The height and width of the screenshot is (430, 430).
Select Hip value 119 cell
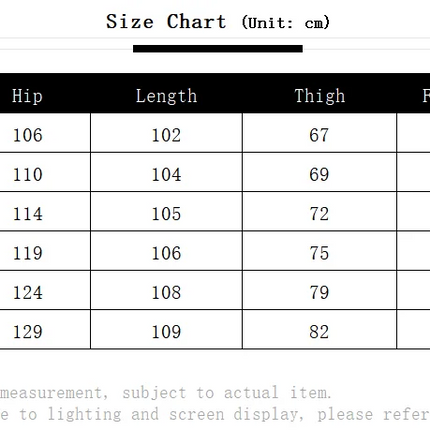(45, 251)
